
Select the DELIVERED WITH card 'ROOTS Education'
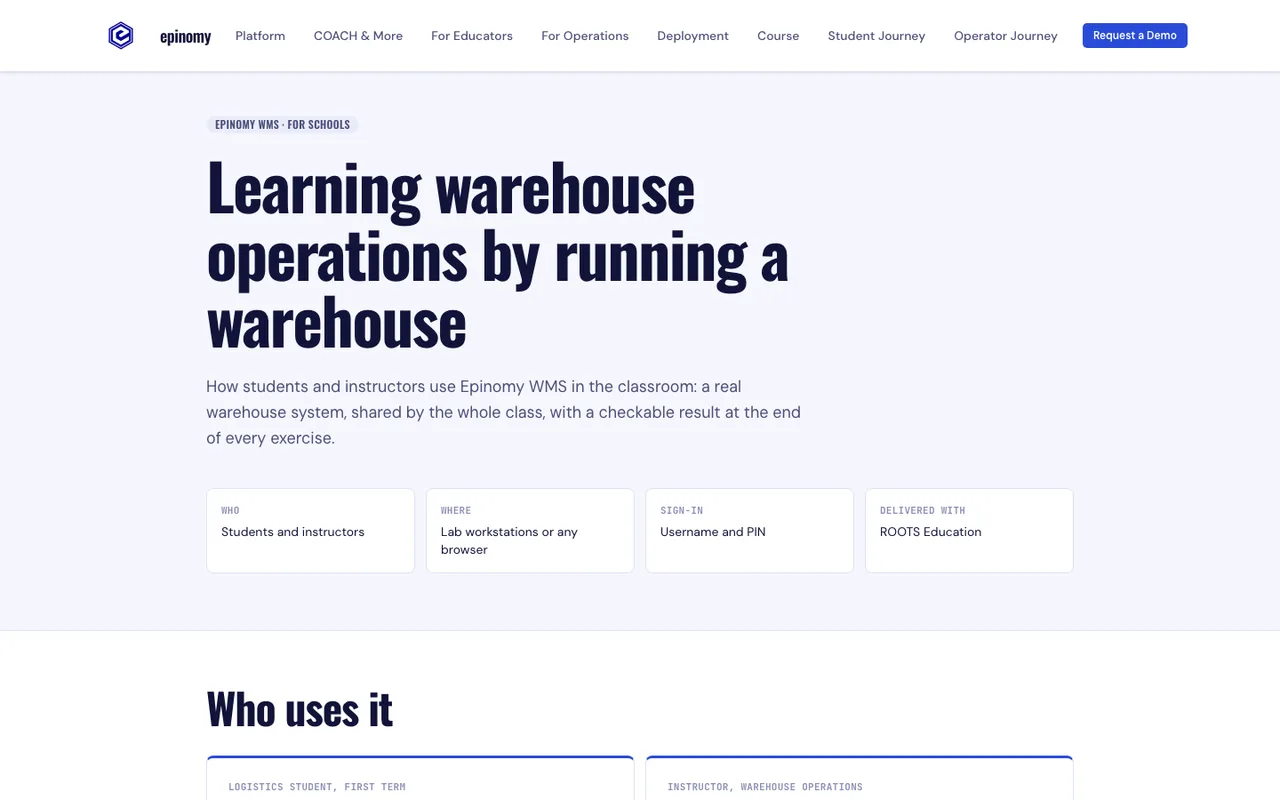click(x=969, y=531)
